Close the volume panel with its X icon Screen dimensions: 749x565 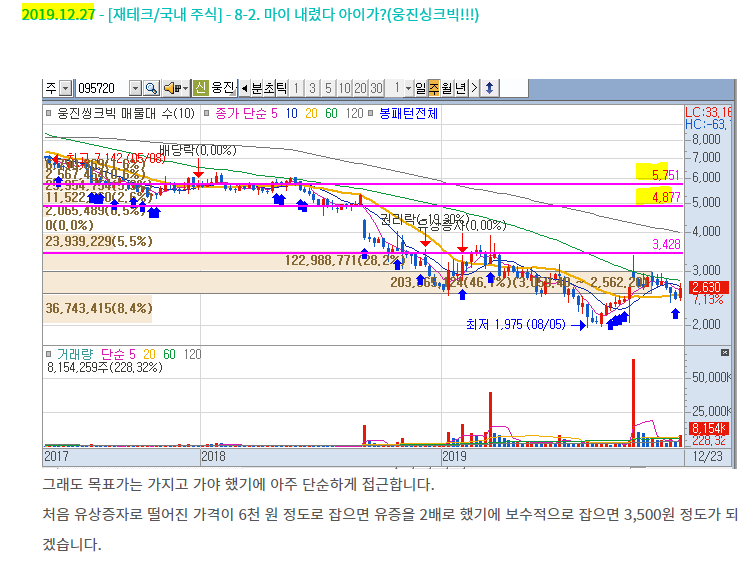point(725,352)
